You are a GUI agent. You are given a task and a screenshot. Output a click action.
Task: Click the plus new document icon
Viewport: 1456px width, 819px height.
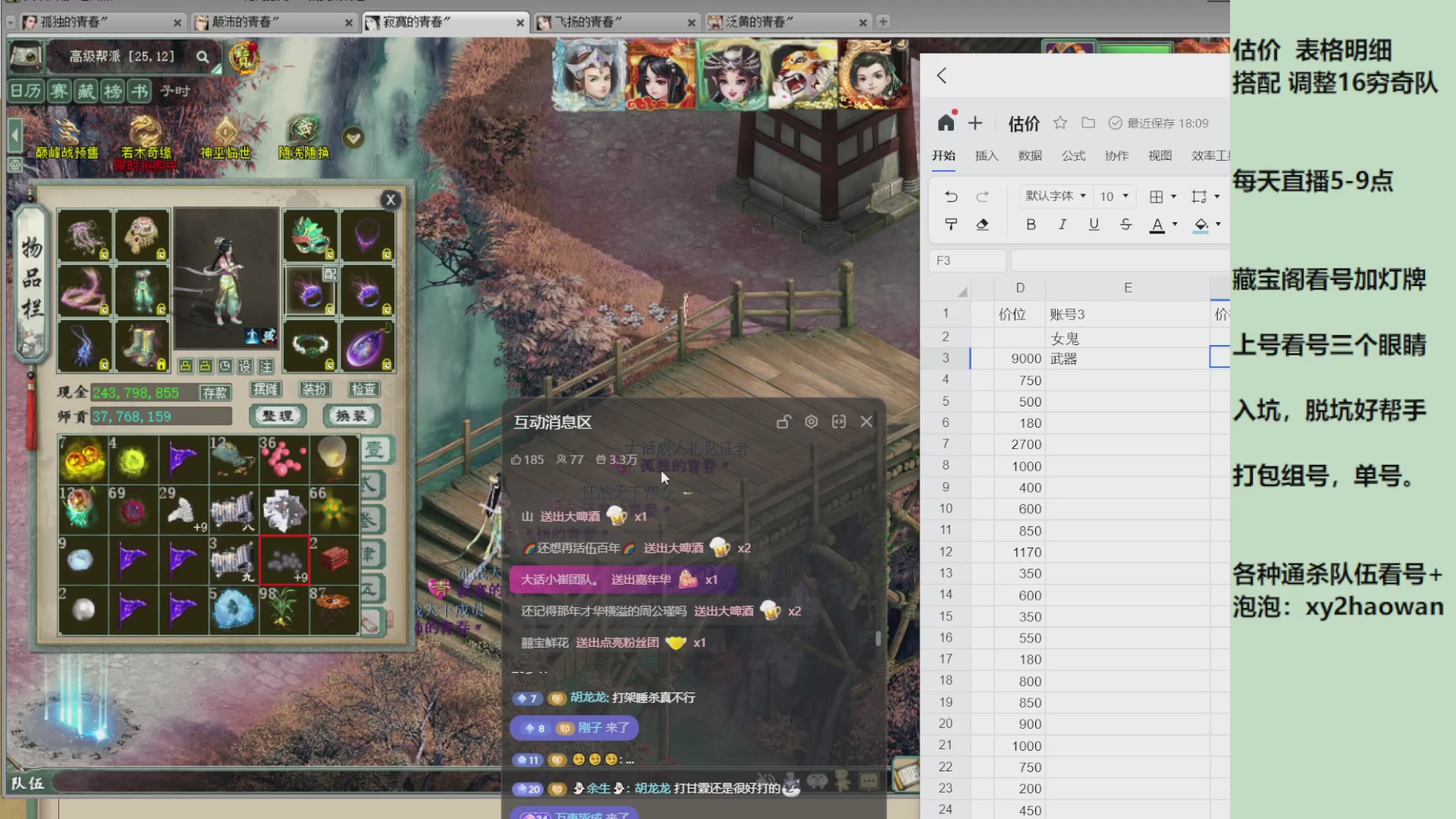point(975,123)
